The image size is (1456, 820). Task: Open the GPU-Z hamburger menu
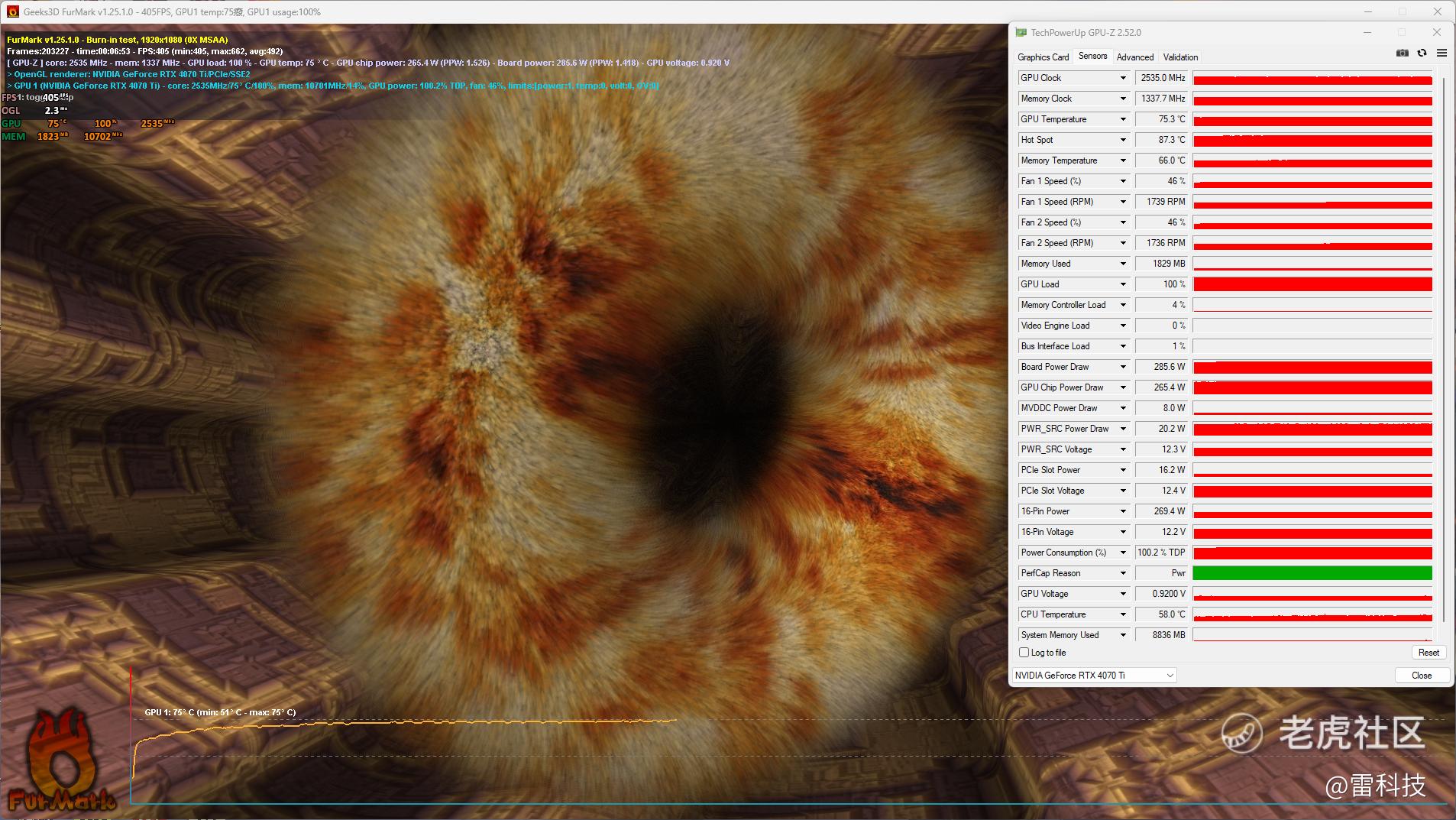click(1441, 53)
